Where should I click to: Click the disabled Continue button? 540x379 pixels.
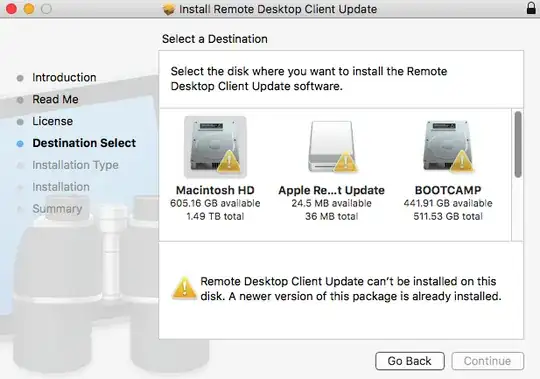tap(487, 361)
